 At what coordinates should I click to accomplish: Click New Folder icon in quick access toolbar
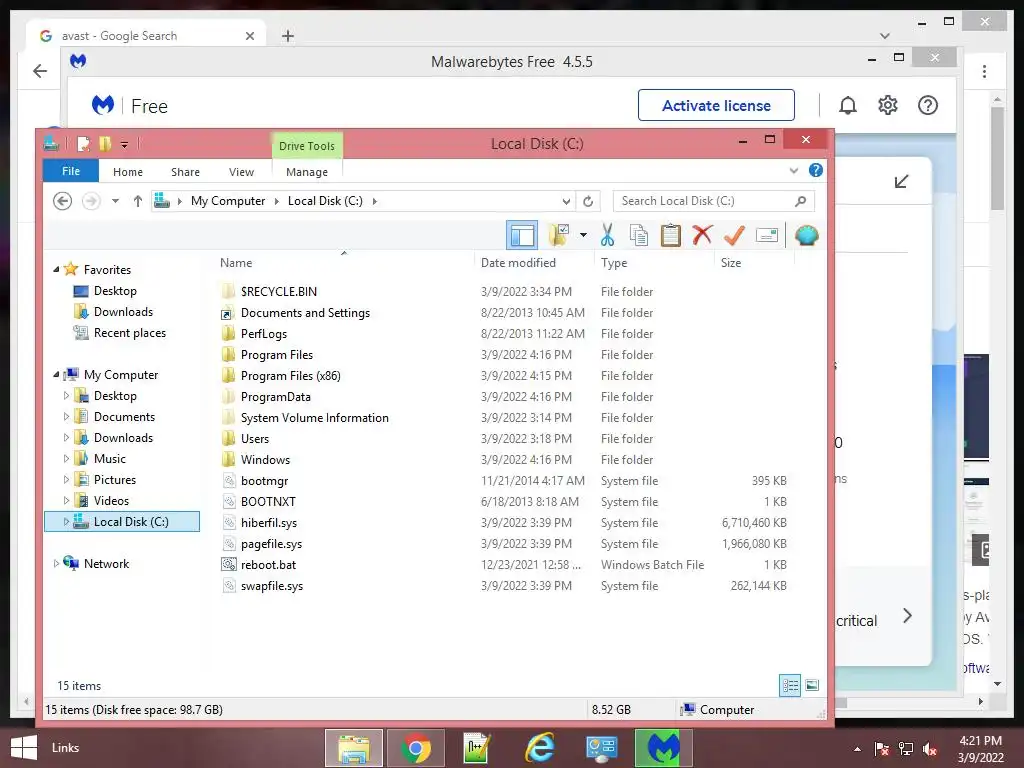(x=104, y=143)
